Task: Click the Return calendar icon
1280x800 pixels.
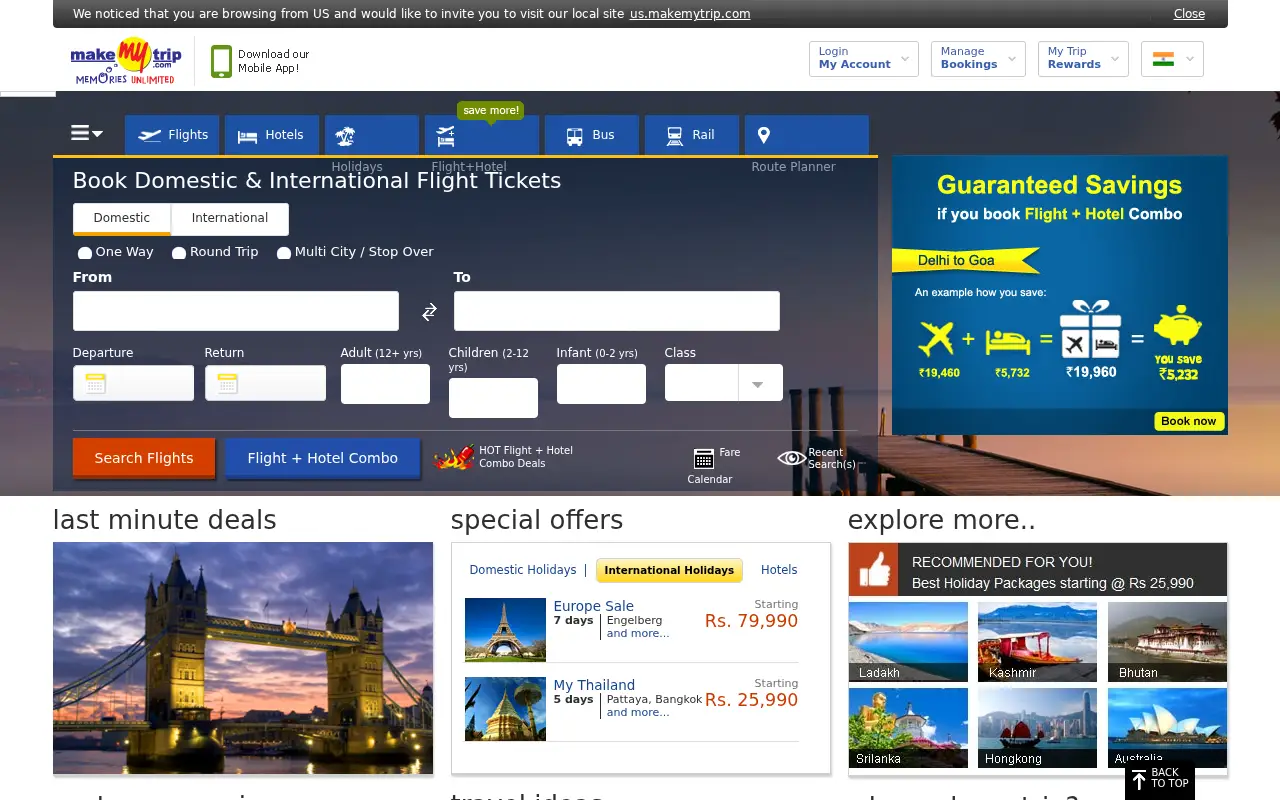Action: [228, 384]
